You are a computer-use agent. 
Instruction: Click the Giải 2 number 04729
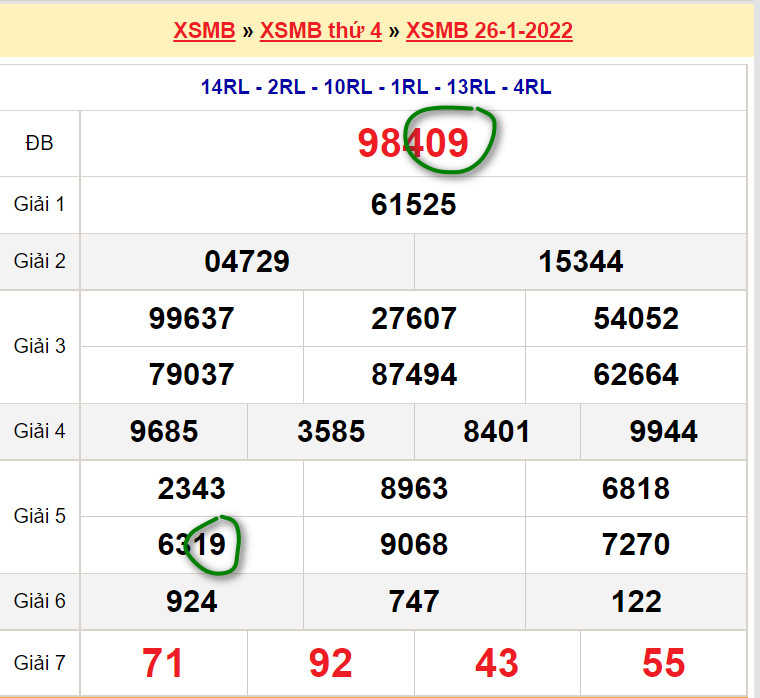point(247,262)
